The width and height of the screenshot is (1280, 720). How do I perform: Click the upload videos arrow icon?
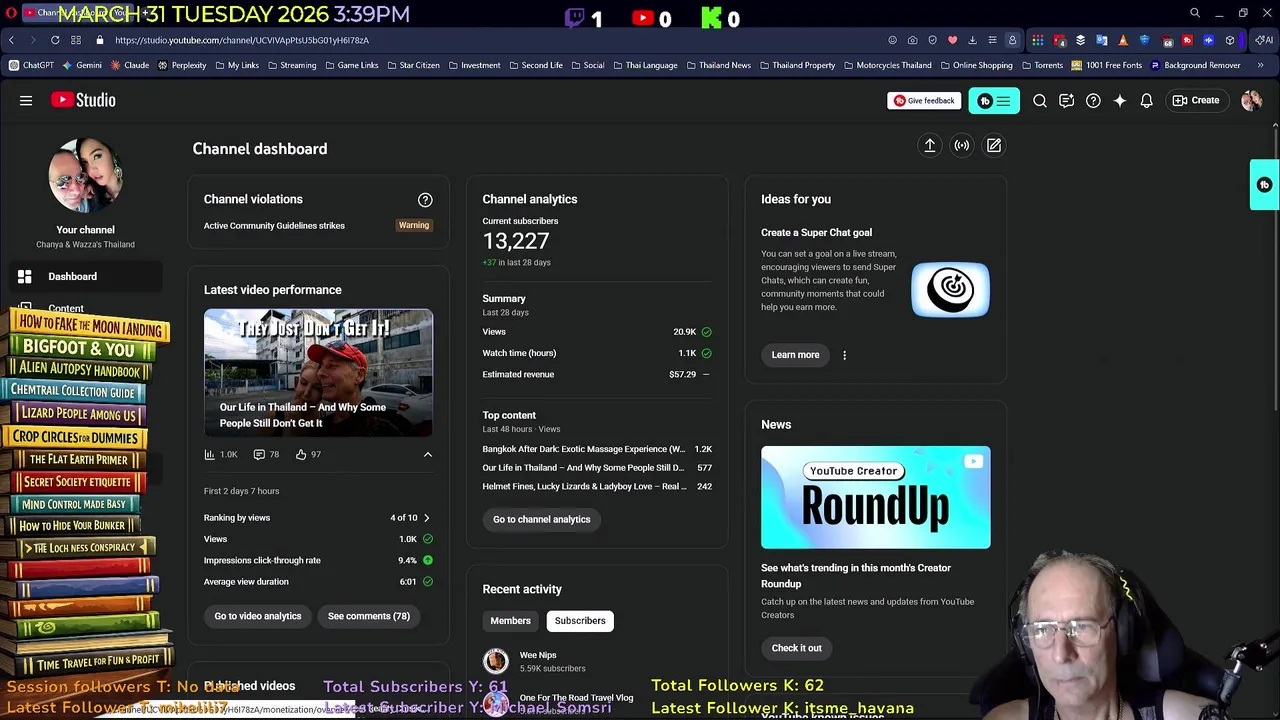(x=929, y=146)
